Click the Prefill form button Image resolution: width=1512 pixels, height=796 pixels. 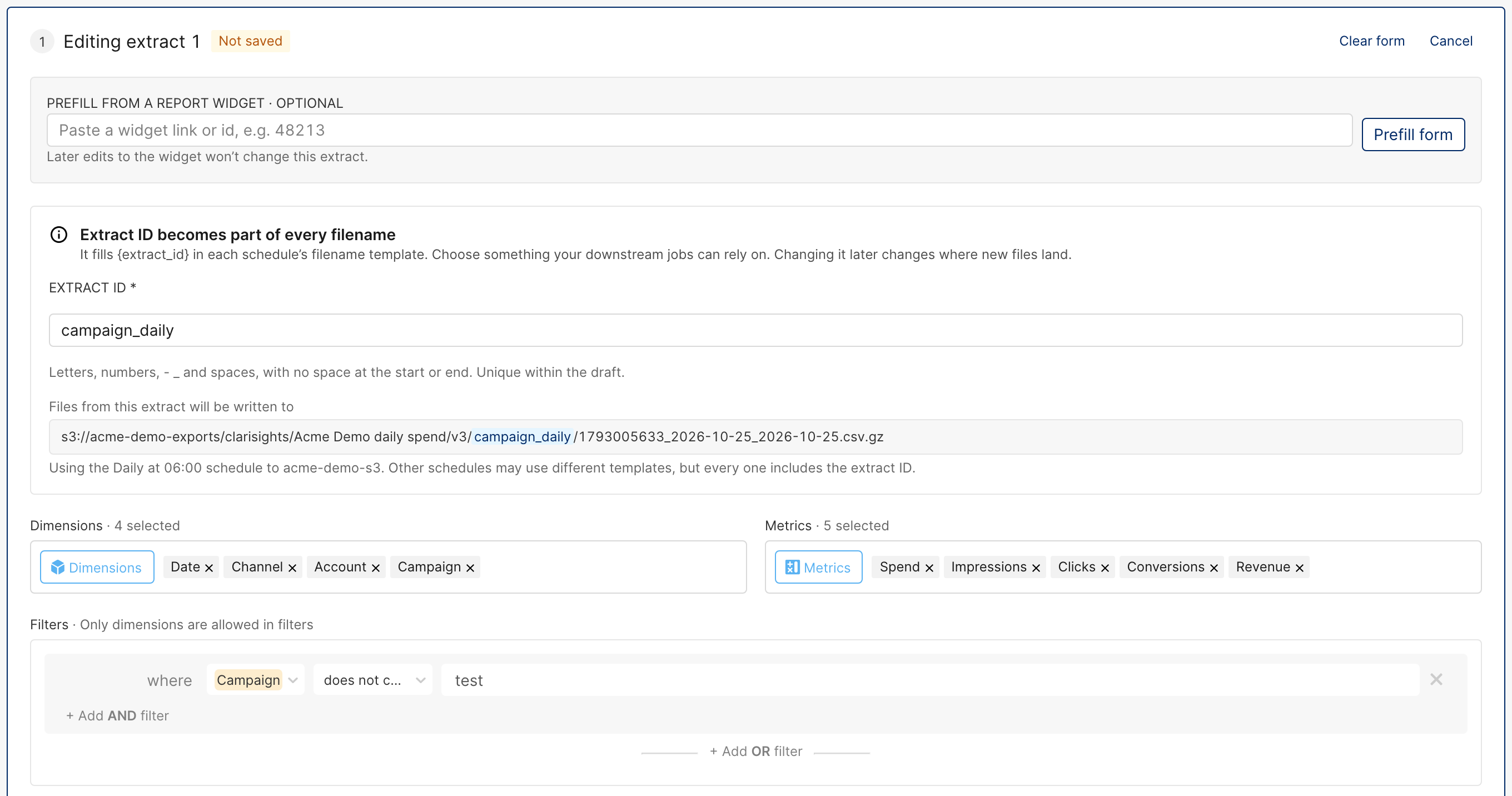pos(1413,135)
